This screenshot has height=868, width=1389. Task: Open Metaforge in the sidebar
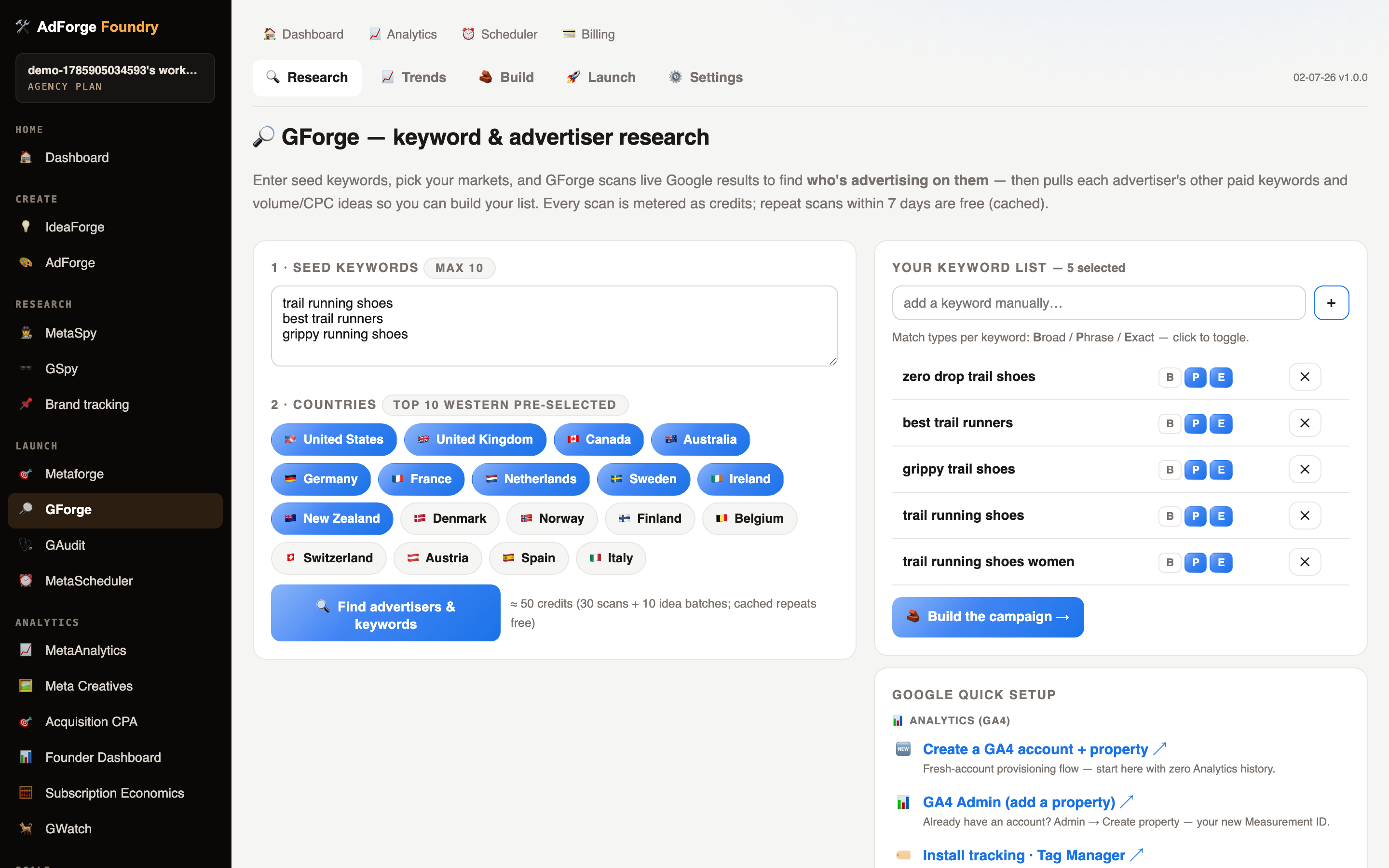(115, 474)
